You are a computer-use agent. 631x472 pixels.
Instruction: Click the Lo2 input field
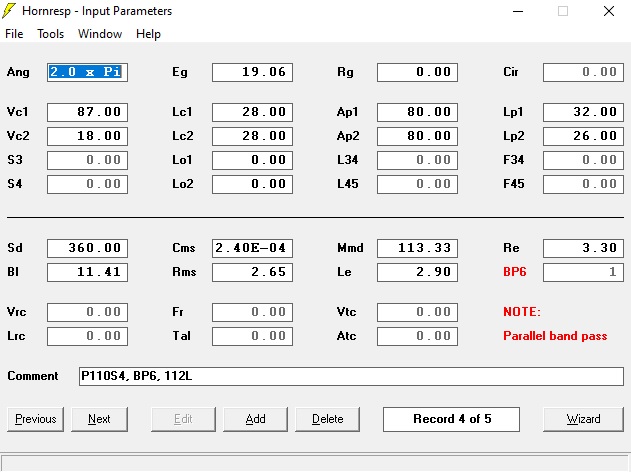[252, 184]
